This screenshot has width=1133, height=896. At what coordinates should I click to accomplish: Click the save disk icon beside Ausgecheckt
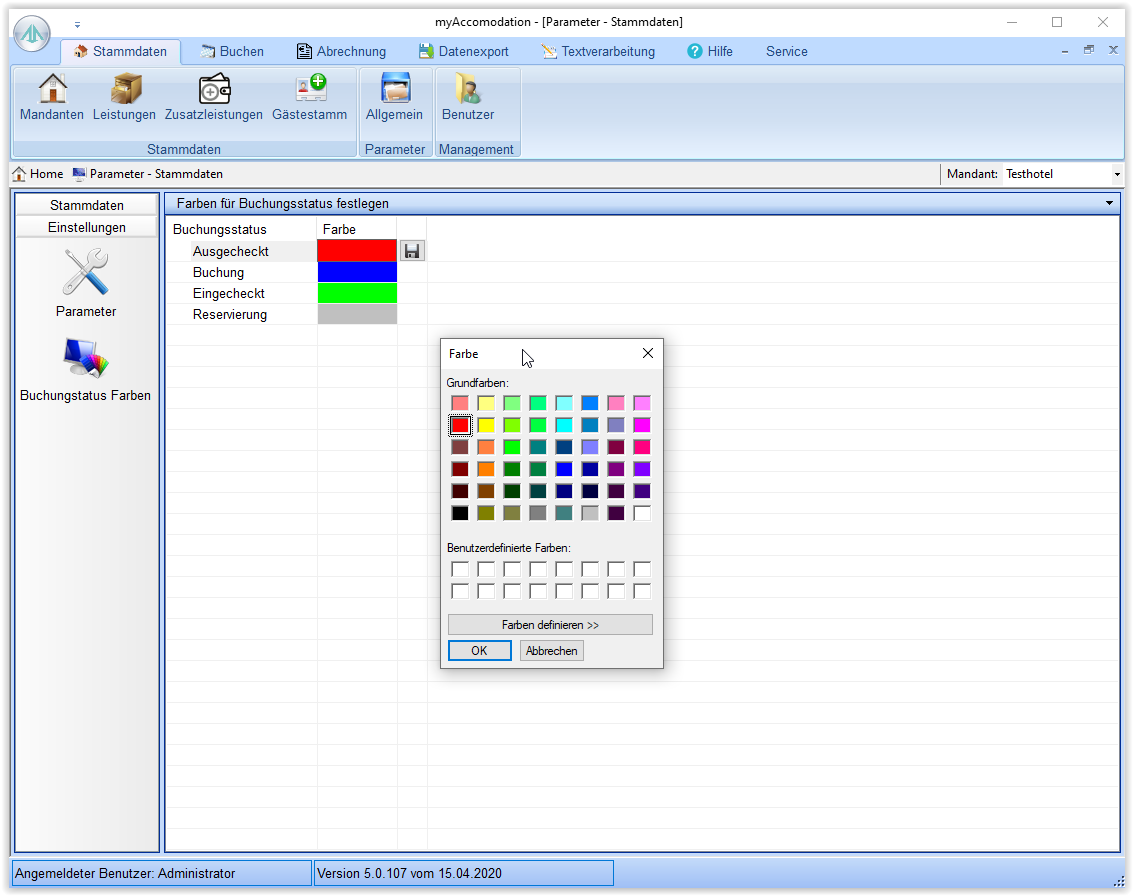click(x=412, y=251)
